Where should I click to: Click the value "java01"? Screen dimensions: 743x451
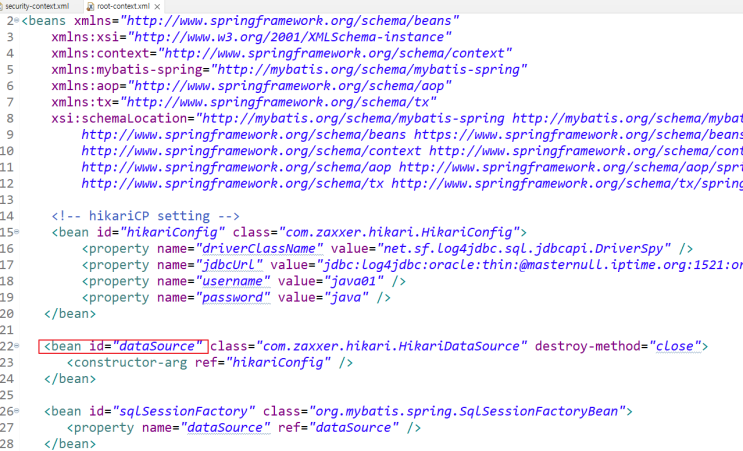353,281
